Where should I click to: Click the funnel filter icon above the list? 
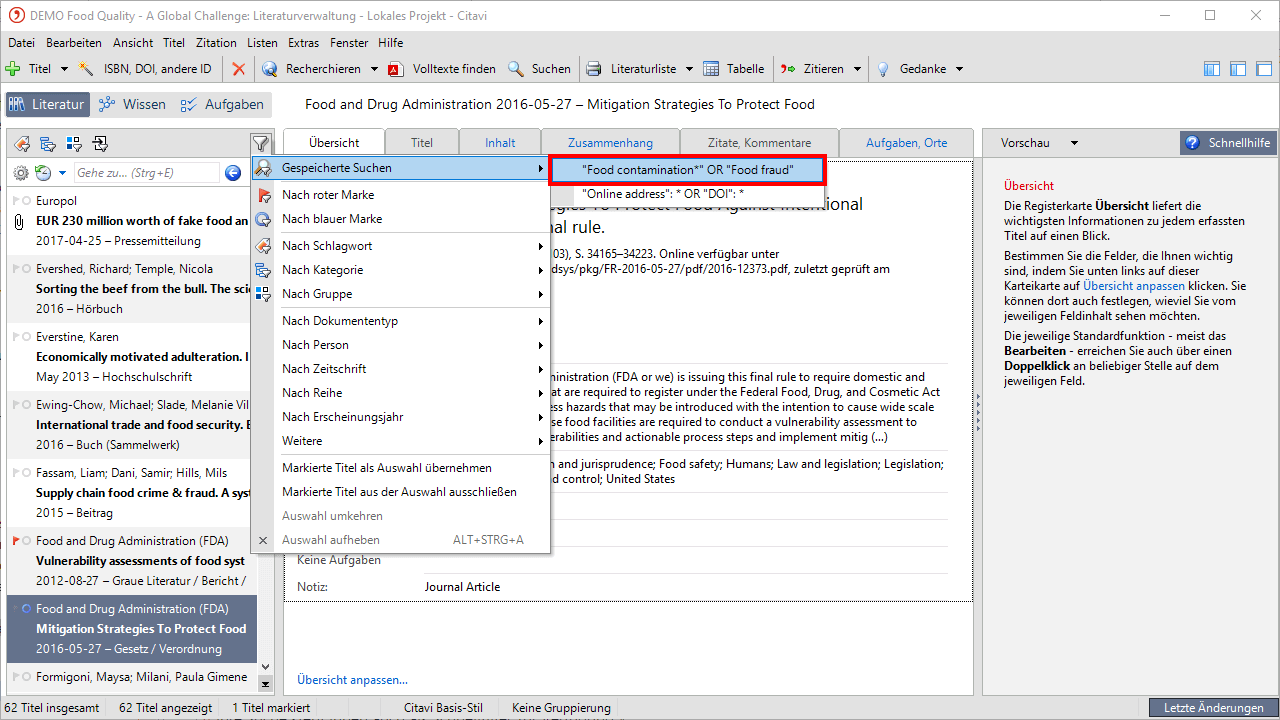[x=260, y=143]
